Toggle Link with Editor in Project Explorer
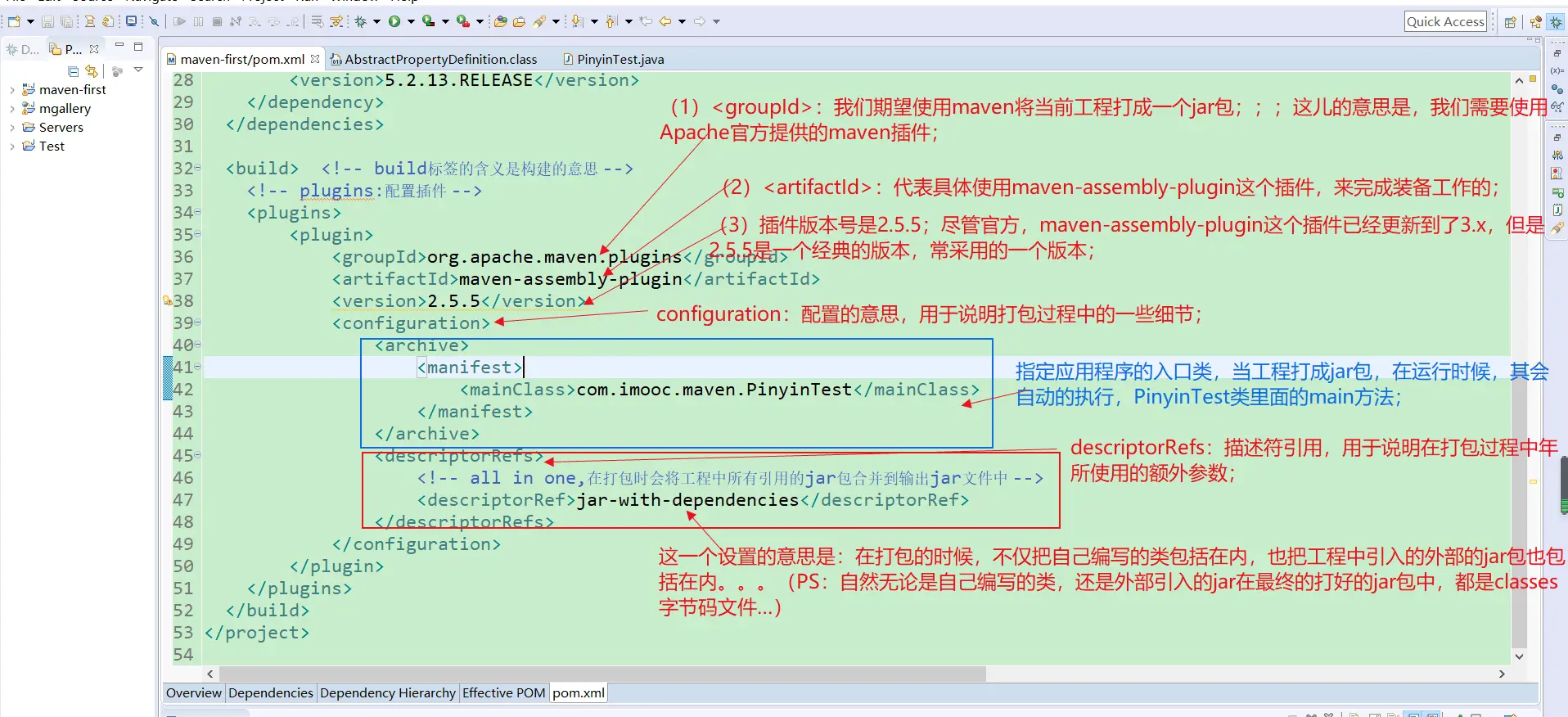 click(92, 71)
